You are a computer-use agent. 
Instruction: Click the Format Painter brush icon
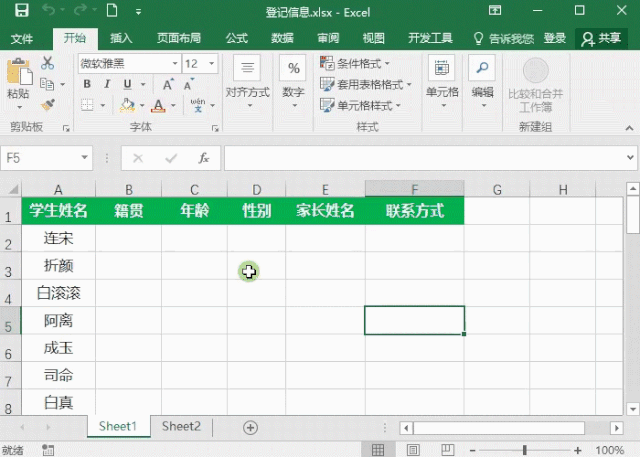click(48, 105)
